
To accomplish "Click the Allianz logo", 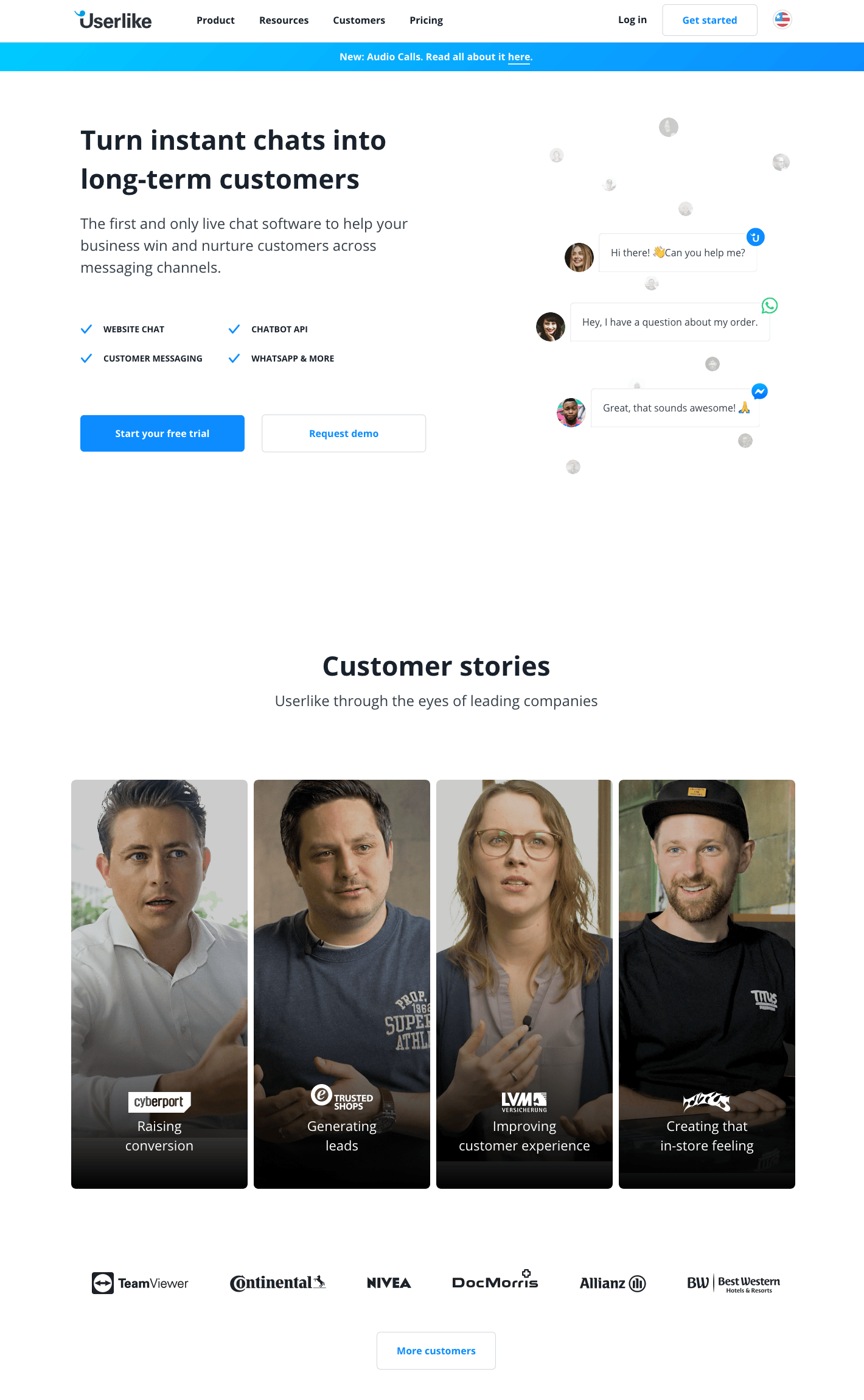I will pyautogui.click(x=613, y=1283).
